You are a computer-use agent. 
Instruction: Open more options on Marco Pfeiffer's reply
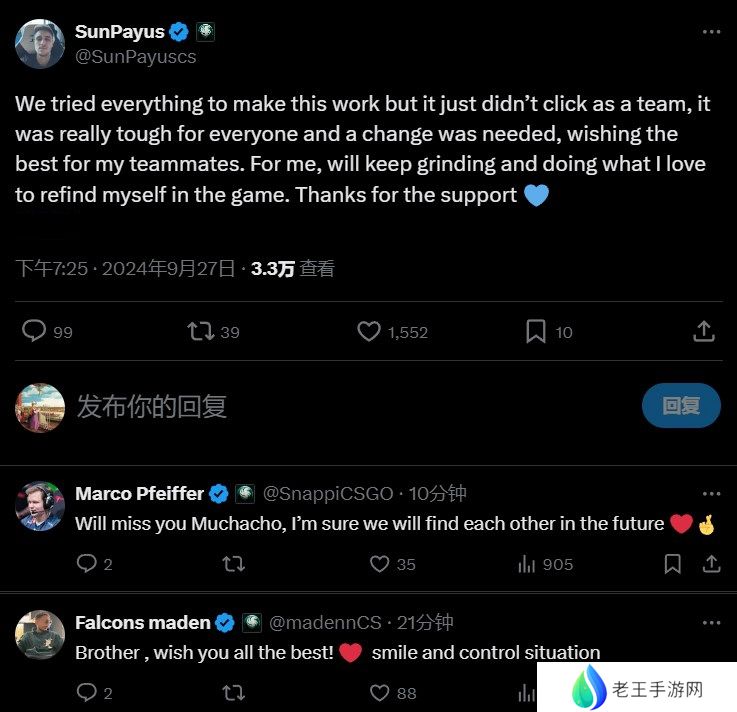(711, 493)
